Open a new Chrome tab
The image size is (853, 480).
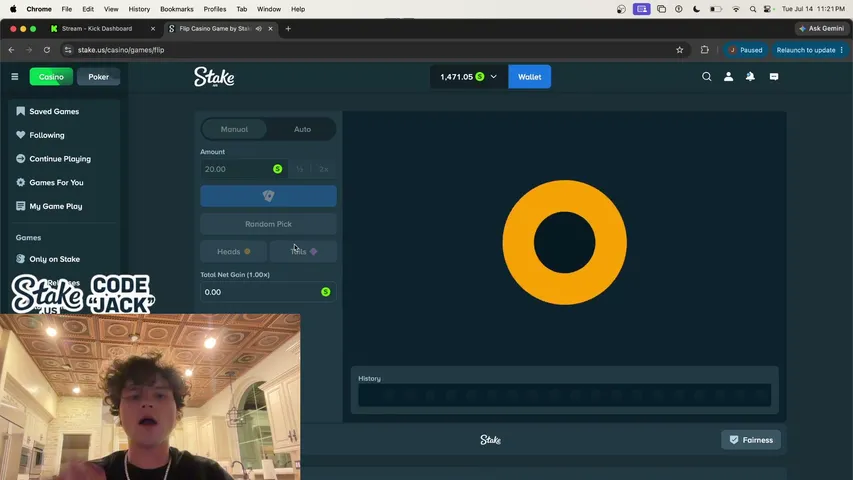(288, 29)
